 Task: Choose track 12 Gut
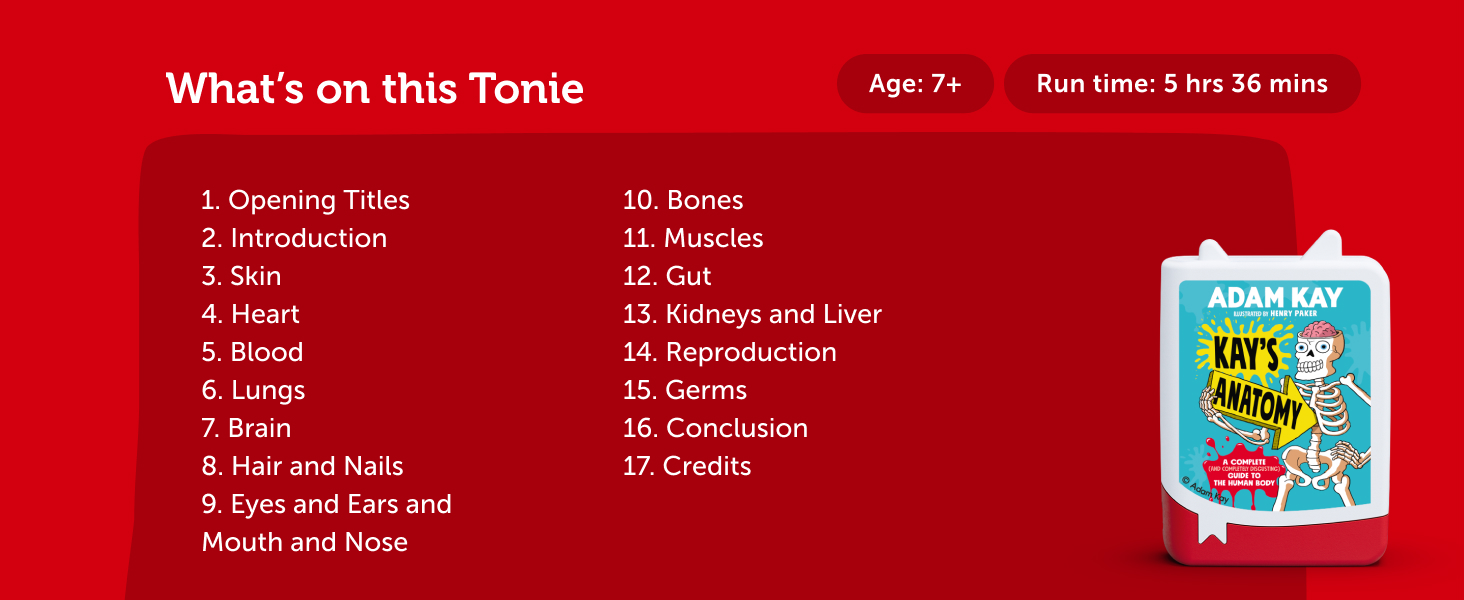667,276
